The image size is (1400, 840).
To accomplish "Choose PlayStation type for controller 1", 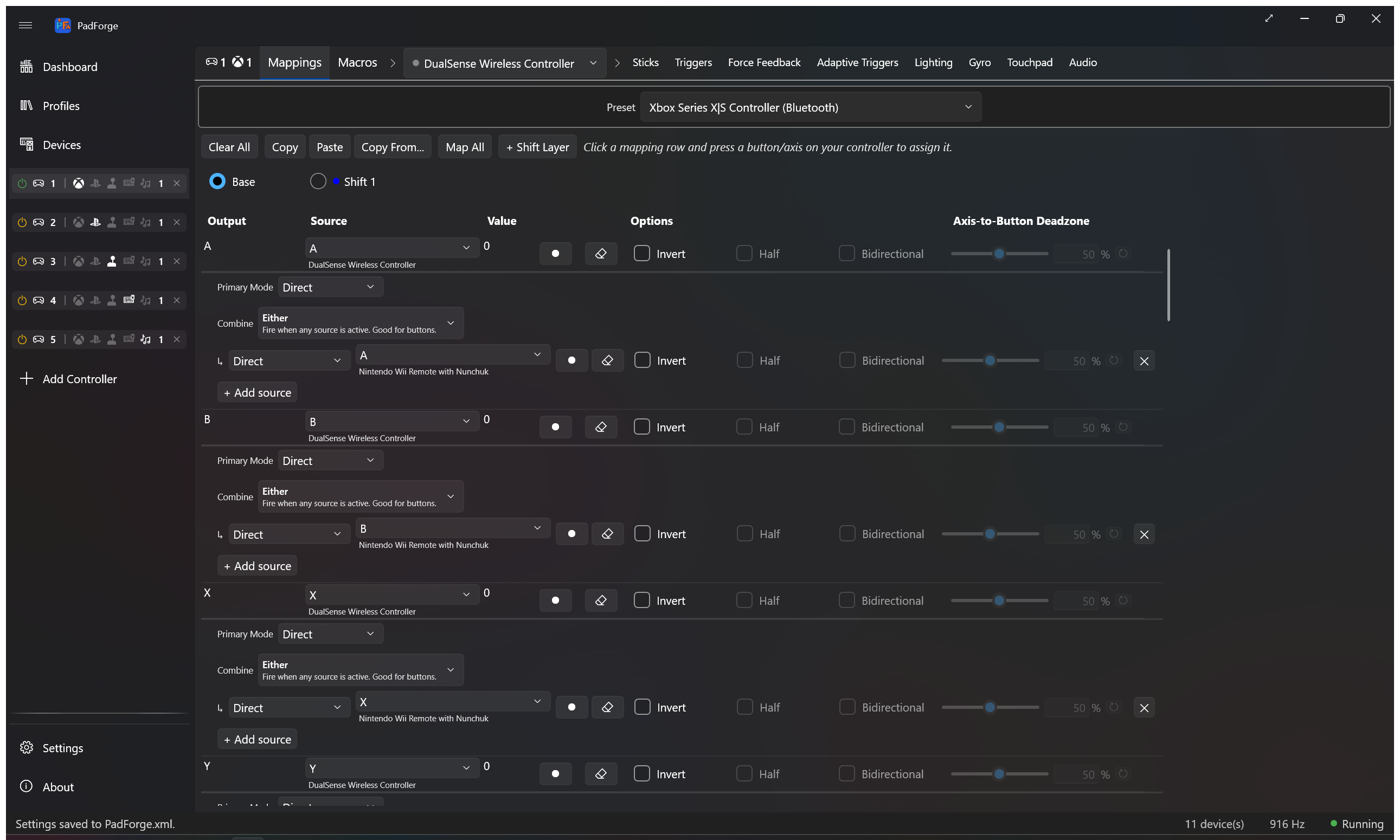I will (x=95, y=183).
